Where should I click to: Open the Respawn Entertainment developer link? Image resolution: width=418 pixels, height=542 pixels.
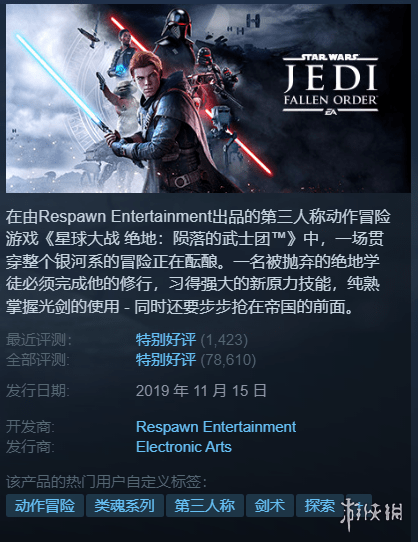point(216,427)
